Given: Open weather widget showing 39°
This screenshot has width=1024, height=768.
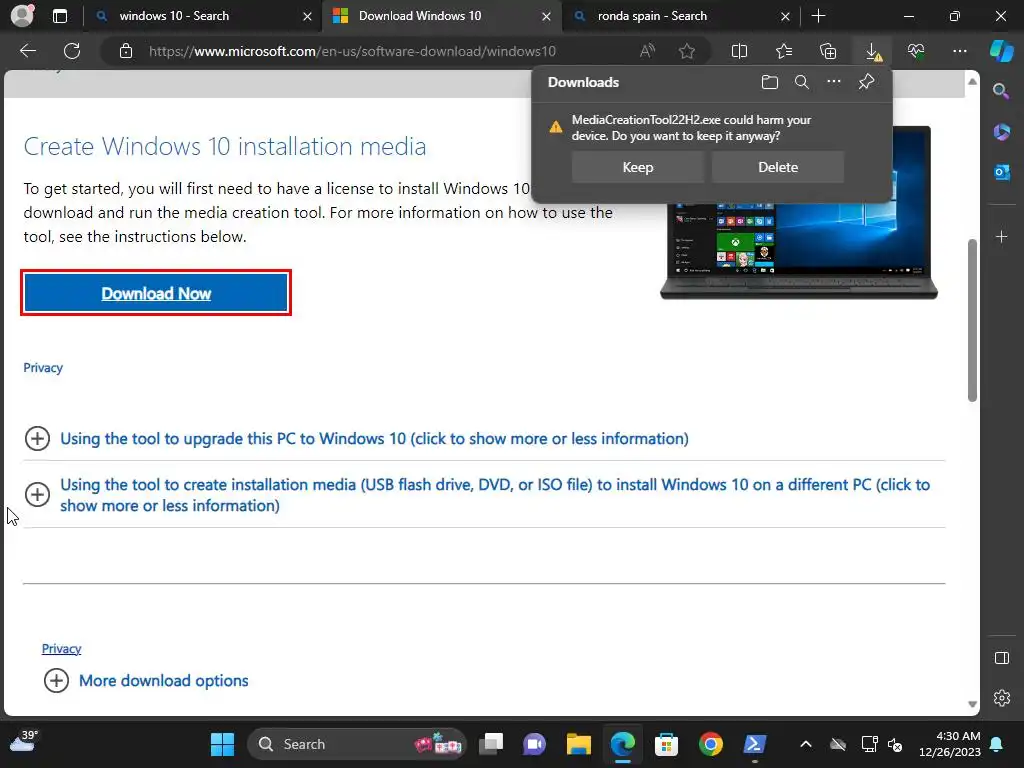Looking at the screenshot, I should click(24, 741).
